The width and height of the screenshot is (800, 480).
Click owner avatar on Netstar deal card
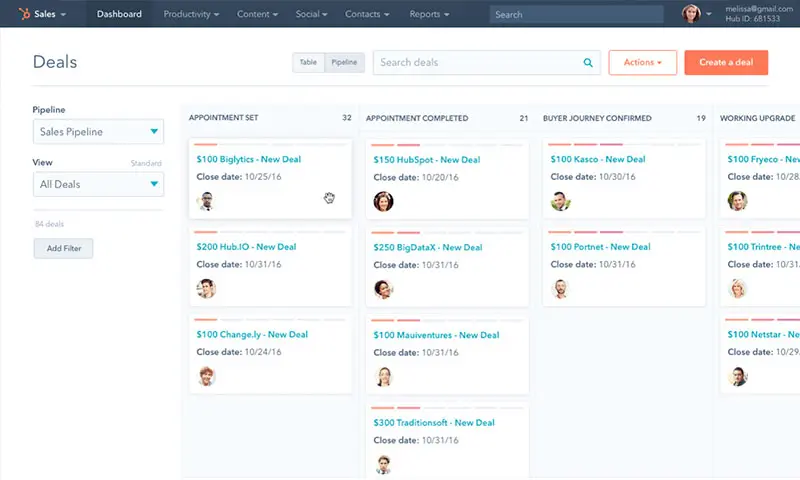737,376
